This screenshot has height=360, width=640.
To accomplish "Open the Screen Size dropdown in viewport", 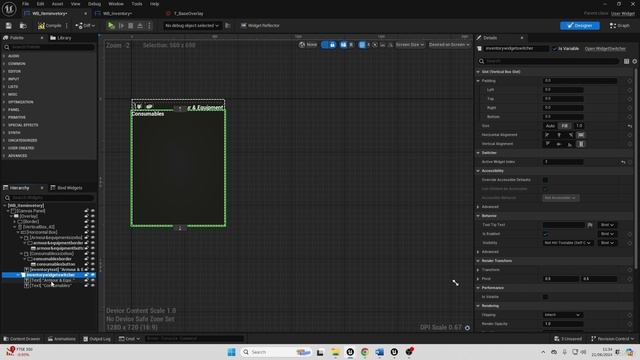I will coord(410,44).
